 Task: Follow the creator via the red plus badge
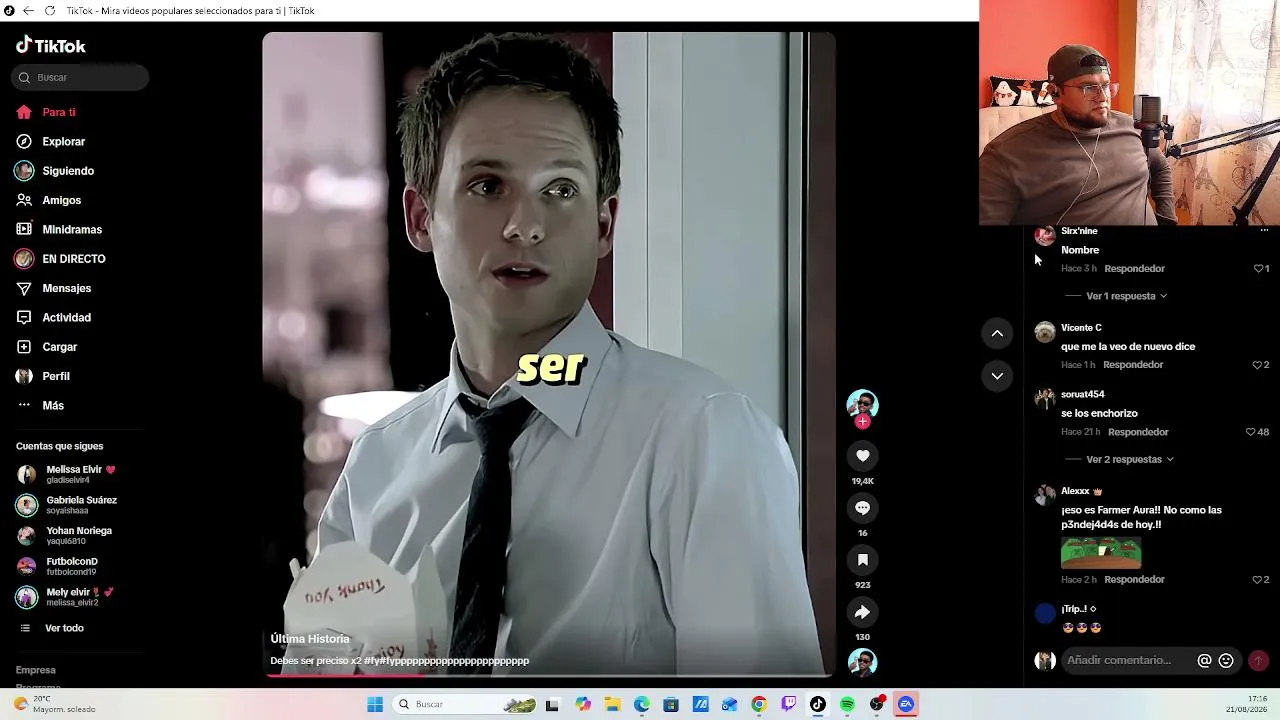(862, 422)
